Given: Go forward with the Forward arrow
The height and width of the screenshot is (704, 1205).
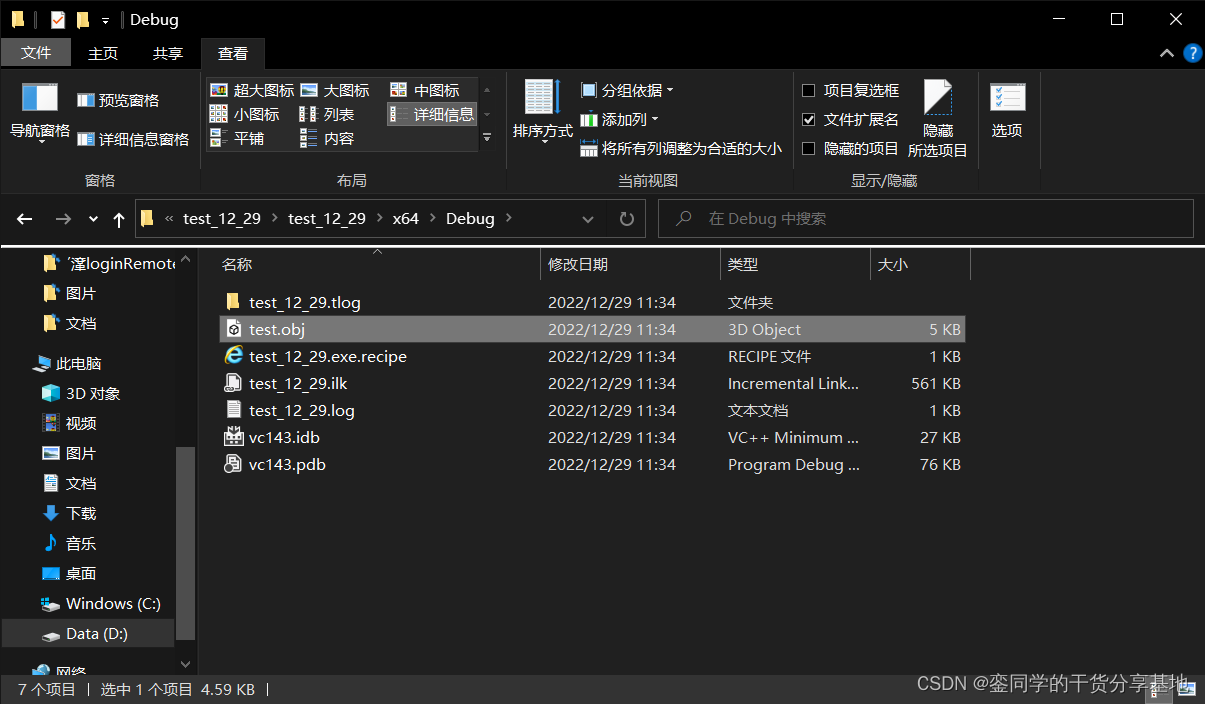Looking at the screenshot, I should tap(63, 219).
